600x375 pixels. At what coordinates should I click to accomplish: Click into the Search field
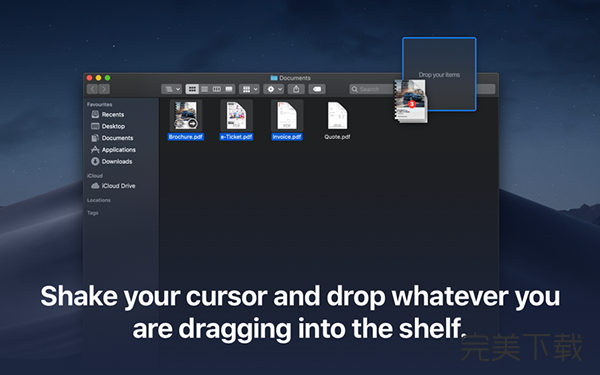tap(371, 89)
